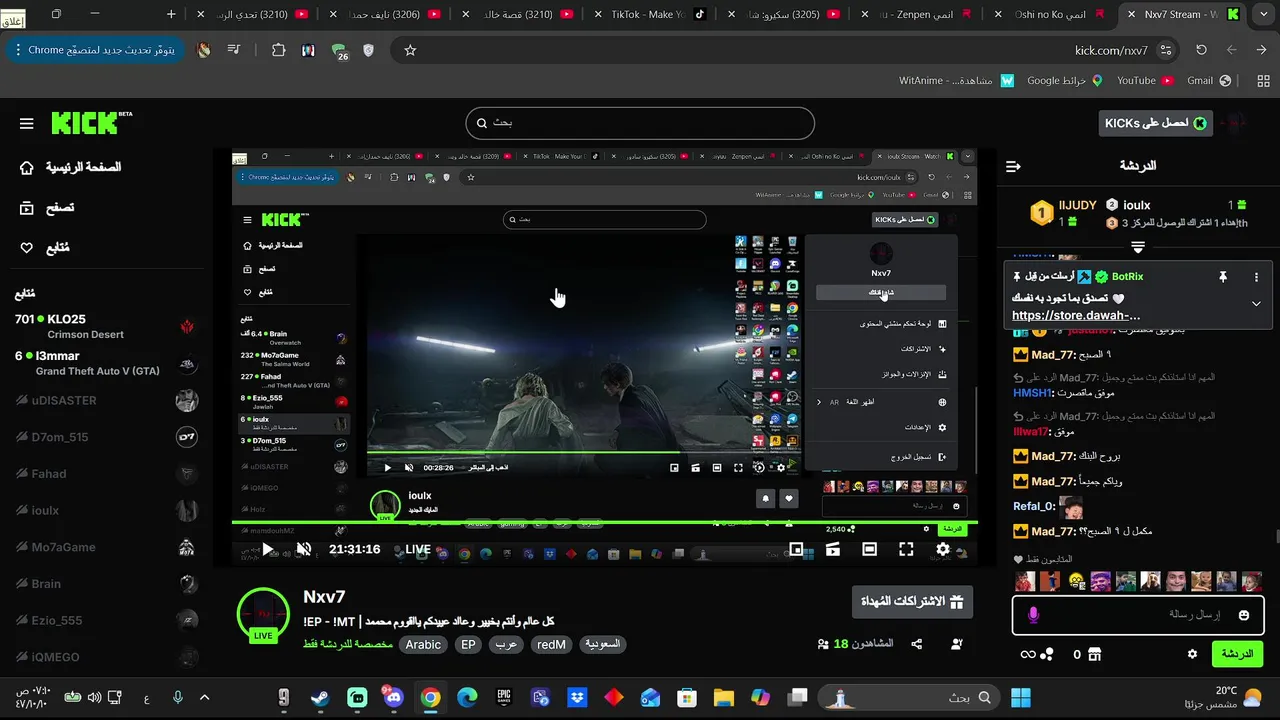Unpin the pinned message pin icon
Screen dimensions: 1280x720
[x=1222, y=277]
